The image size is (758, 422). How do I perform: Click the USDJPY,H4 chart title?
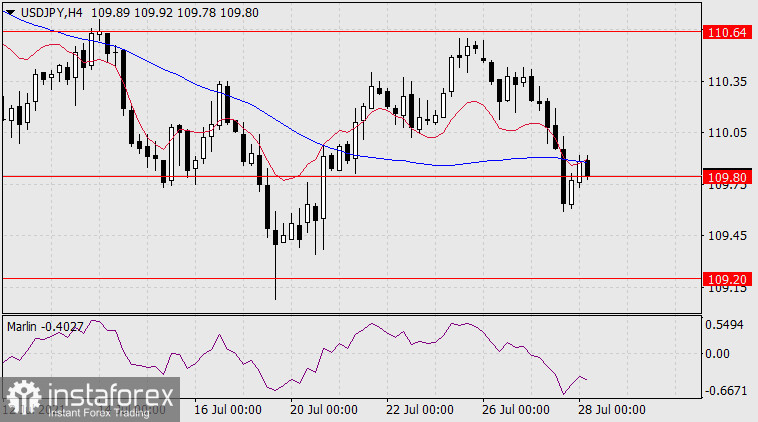point(51,10)
